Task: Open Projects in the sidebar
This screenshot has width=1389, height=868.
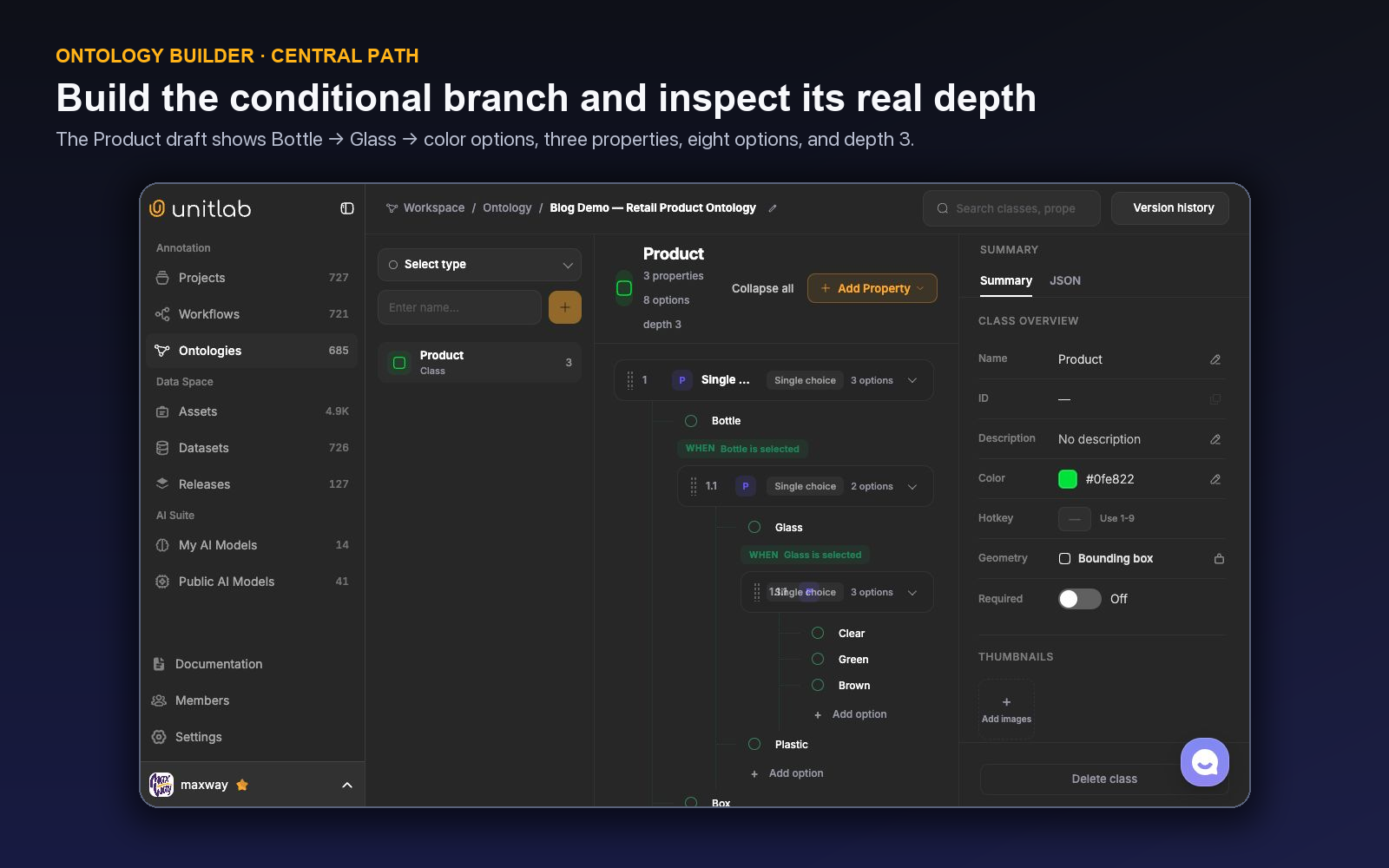Action: (x=252, y=278)
